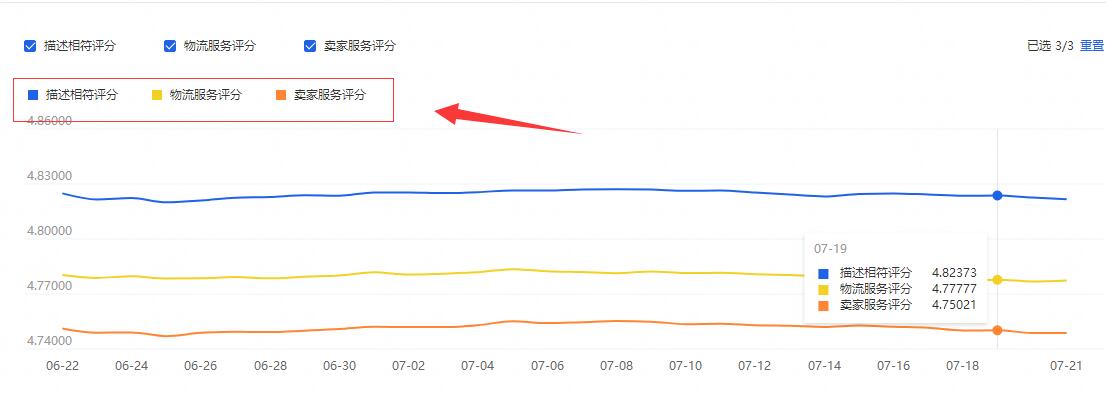Select 物流服务评分 legend label in chart
1106x393 pixels.
click(x=206, y=95)
